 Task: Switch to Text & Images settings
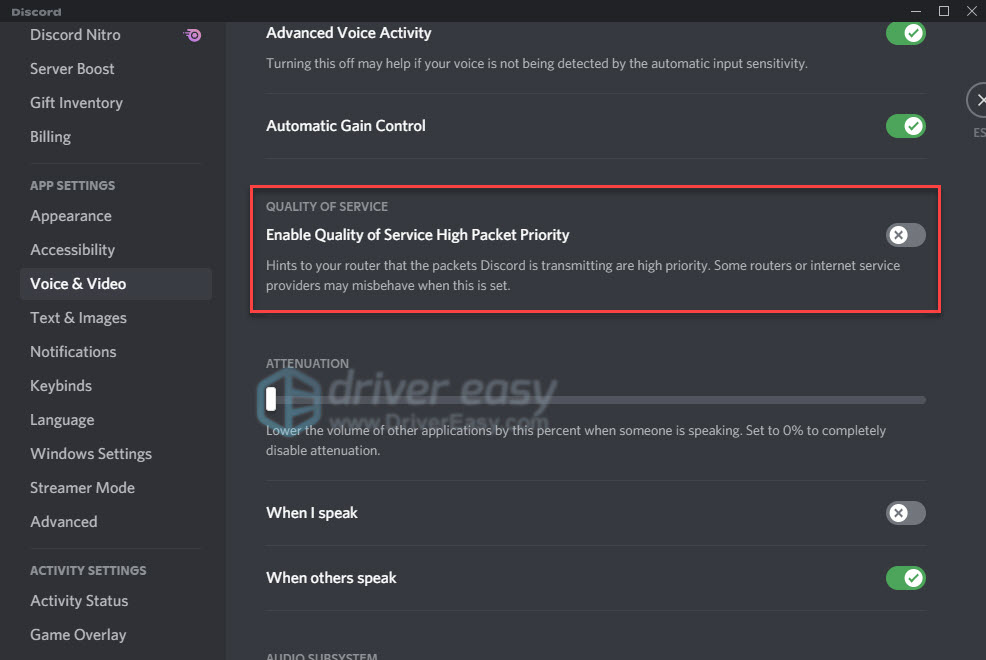[78, 317]
